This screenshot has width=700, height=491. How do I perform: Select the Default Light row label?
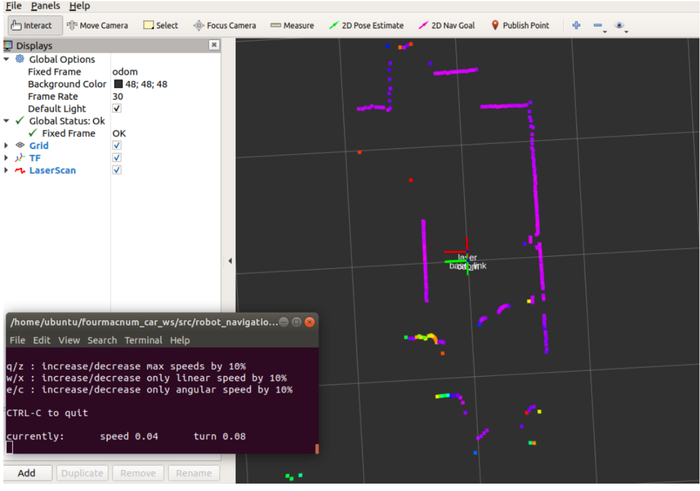point(57,108)
